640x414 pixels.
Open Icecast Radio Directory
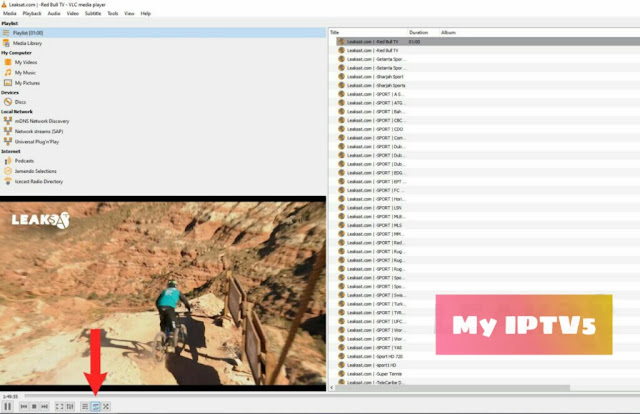(x=39, y=181)
